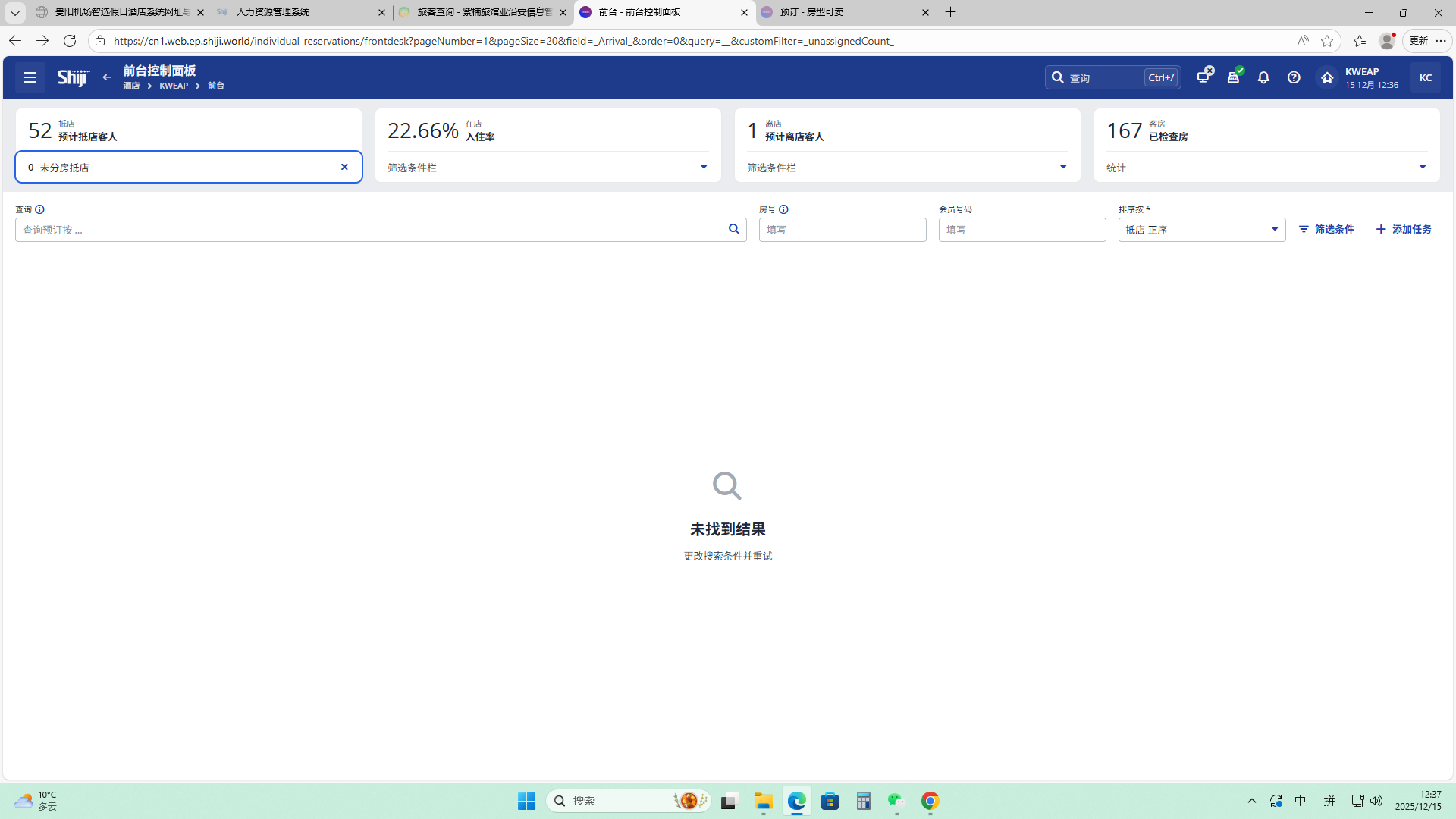Screen dimensions: 1456x819
Task: Click the magnifier in reservation search box
Action: point(733,229)
